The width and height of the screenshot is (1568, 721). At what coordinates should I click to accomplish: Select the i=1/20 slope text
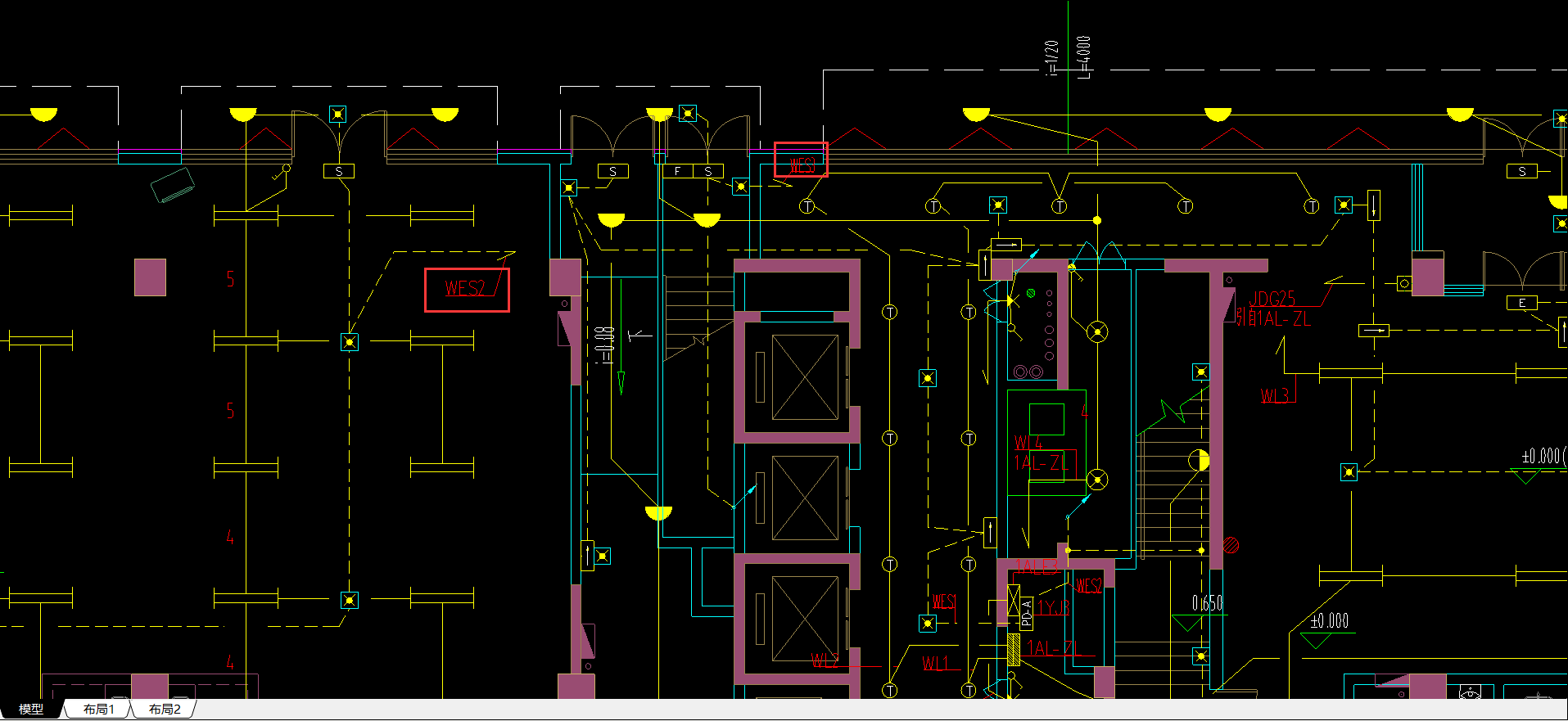[x=1053, y=57]
